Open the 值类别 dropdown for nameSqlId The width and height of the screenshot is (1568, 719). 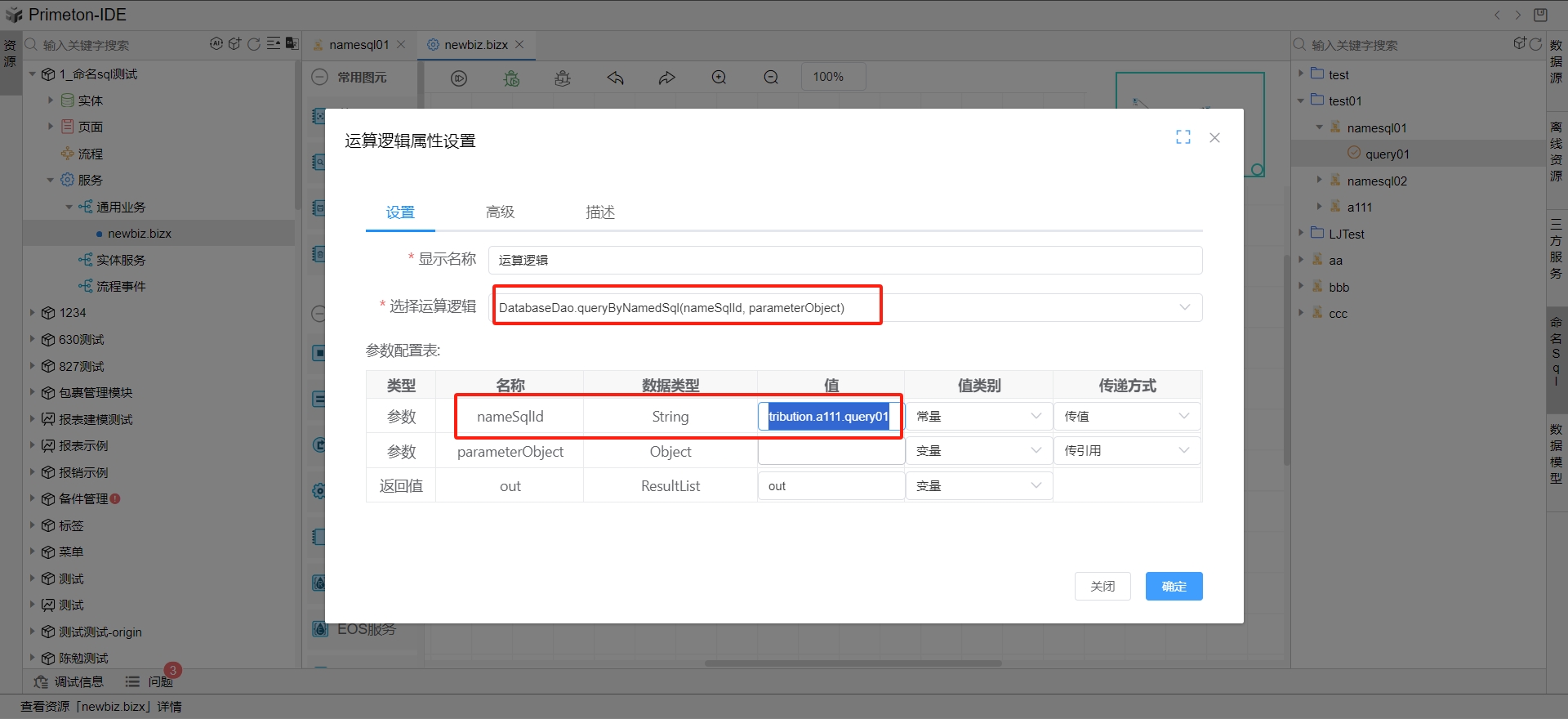pos(978,417)
